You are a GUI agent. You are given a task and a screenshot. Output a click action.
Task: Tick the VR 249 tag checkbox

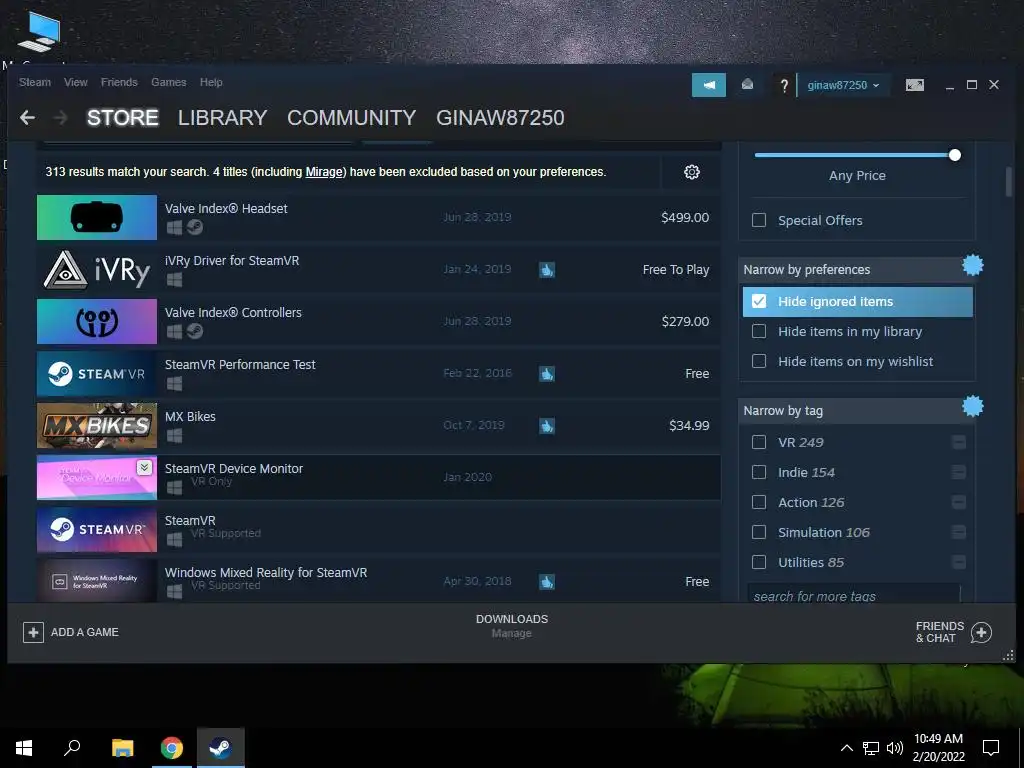759,442
